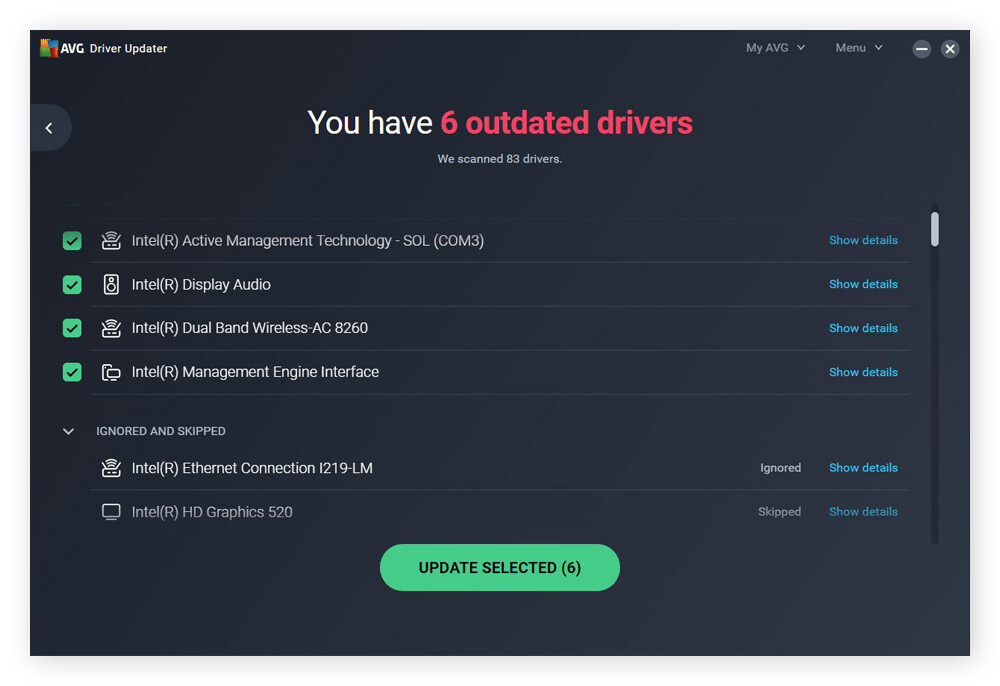
Task: Show details for Active Management Technology driver
Action: coord(863,240)
